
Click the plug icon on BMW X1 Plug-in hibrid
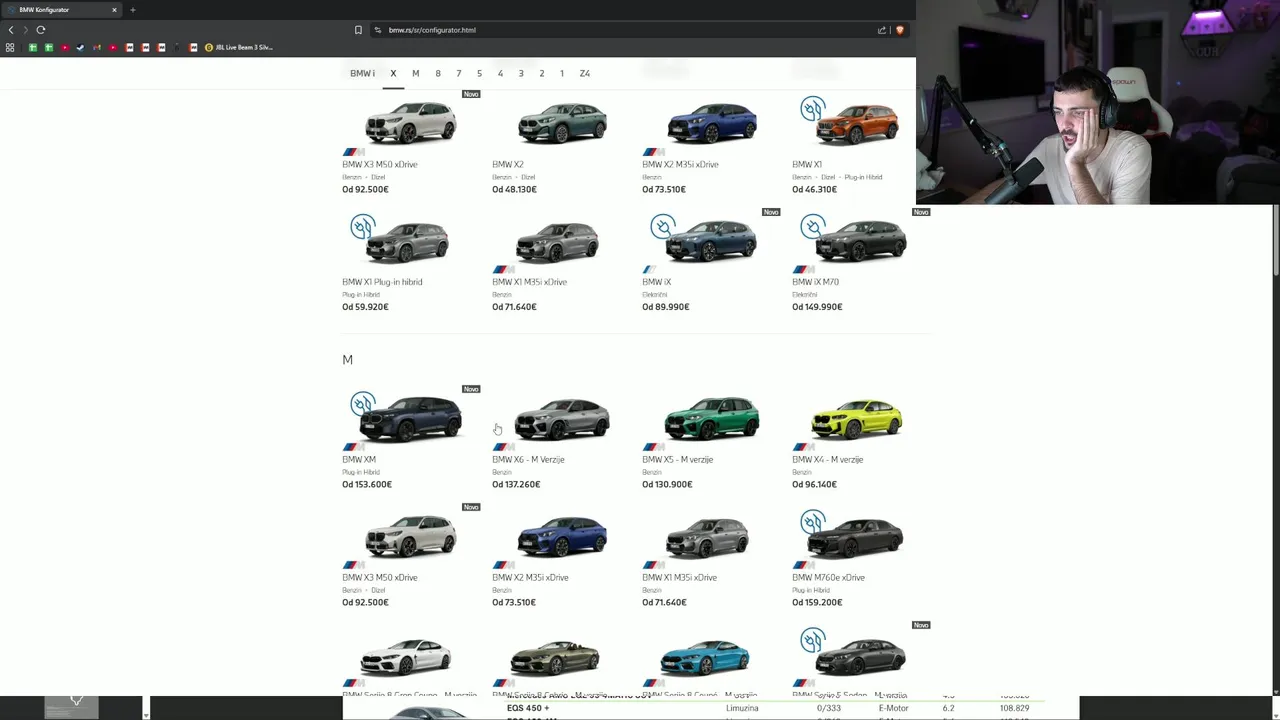tap(362, 227)
